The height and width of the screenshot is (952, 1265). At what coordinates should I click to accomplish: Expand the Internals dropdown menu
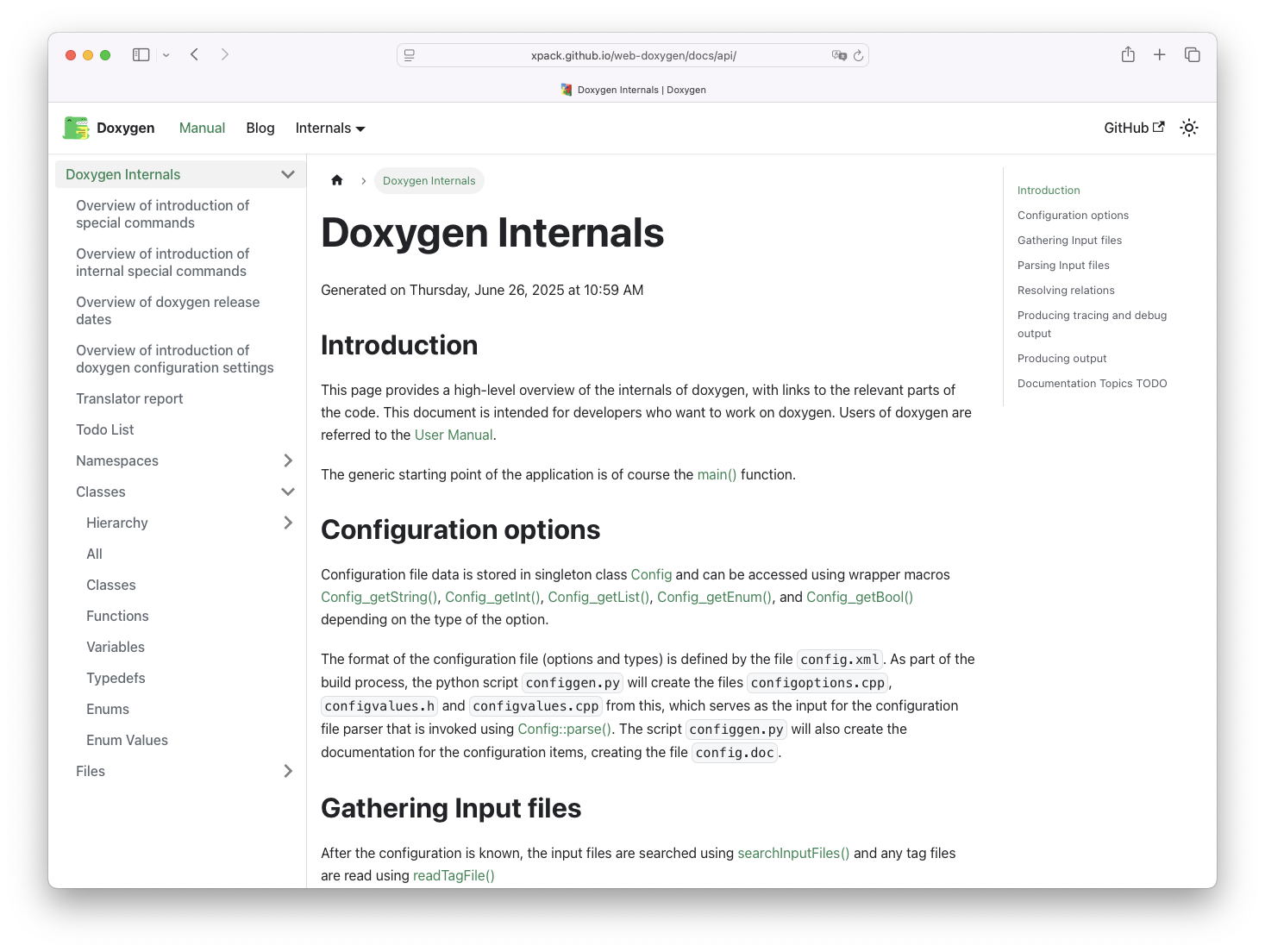pos(330,128)
